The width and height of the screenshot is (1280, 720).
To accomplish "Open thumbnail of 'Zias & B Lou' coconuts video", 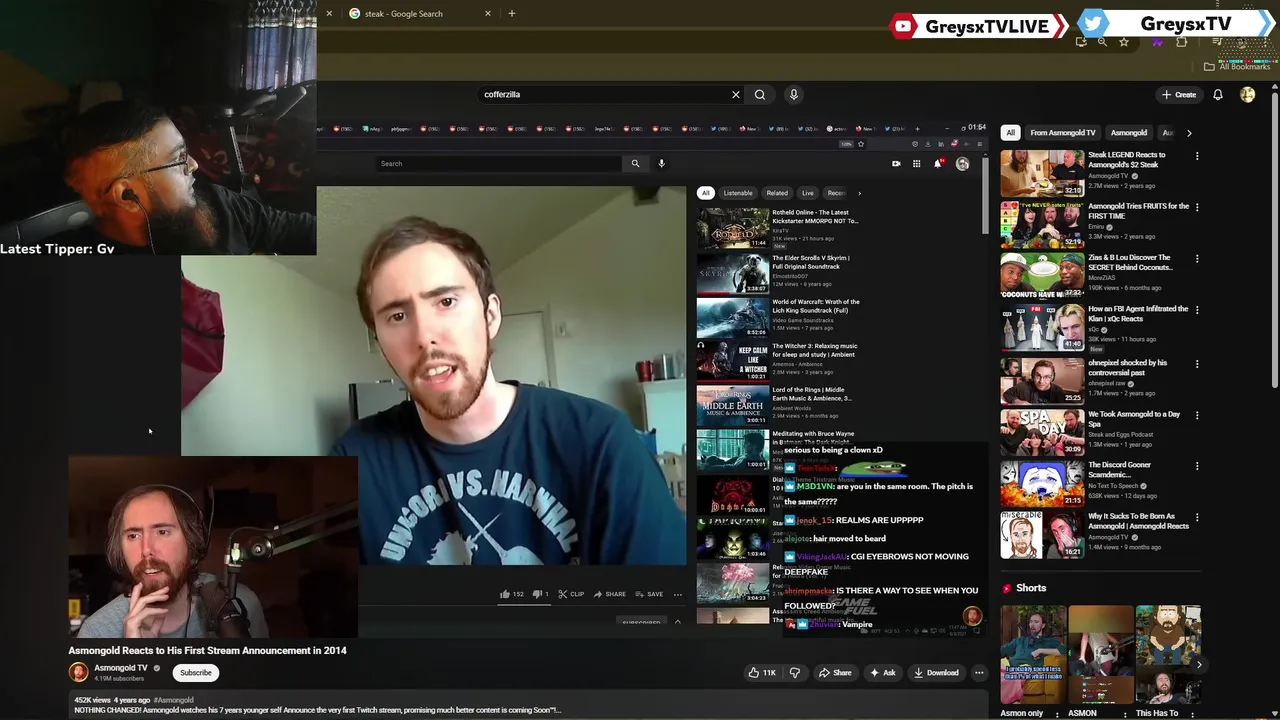I will coord(1042,276).
